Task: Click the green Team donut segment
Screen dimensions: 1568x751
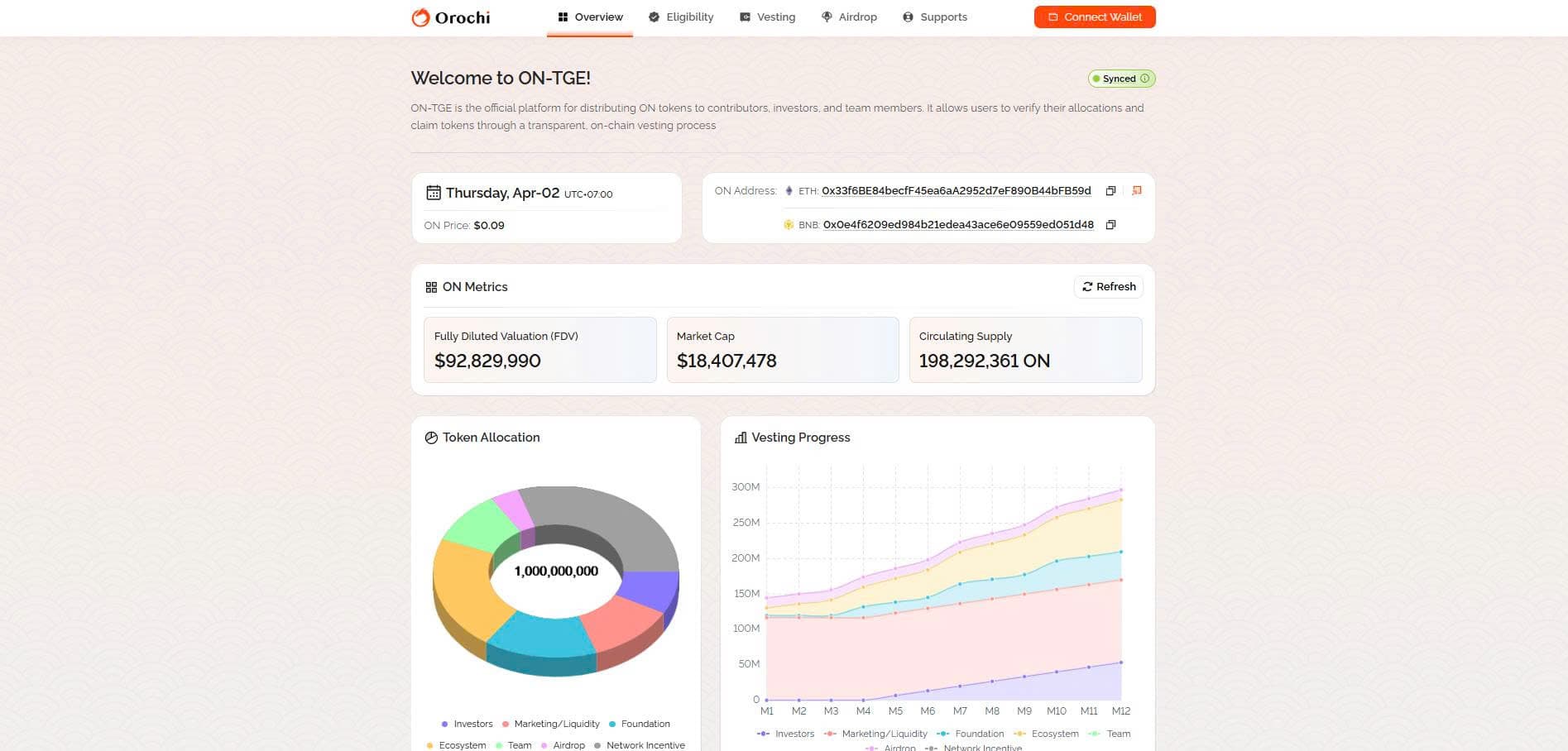Action: click(x=484, y=525)
